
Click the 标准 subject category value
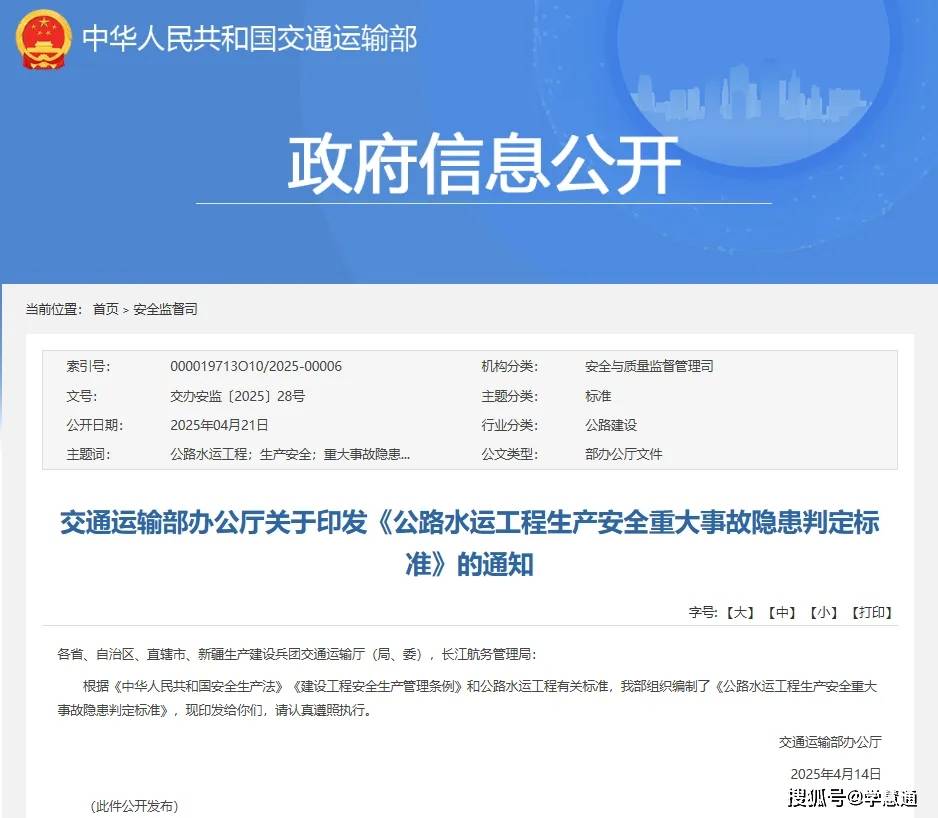[x=598, y=396]
